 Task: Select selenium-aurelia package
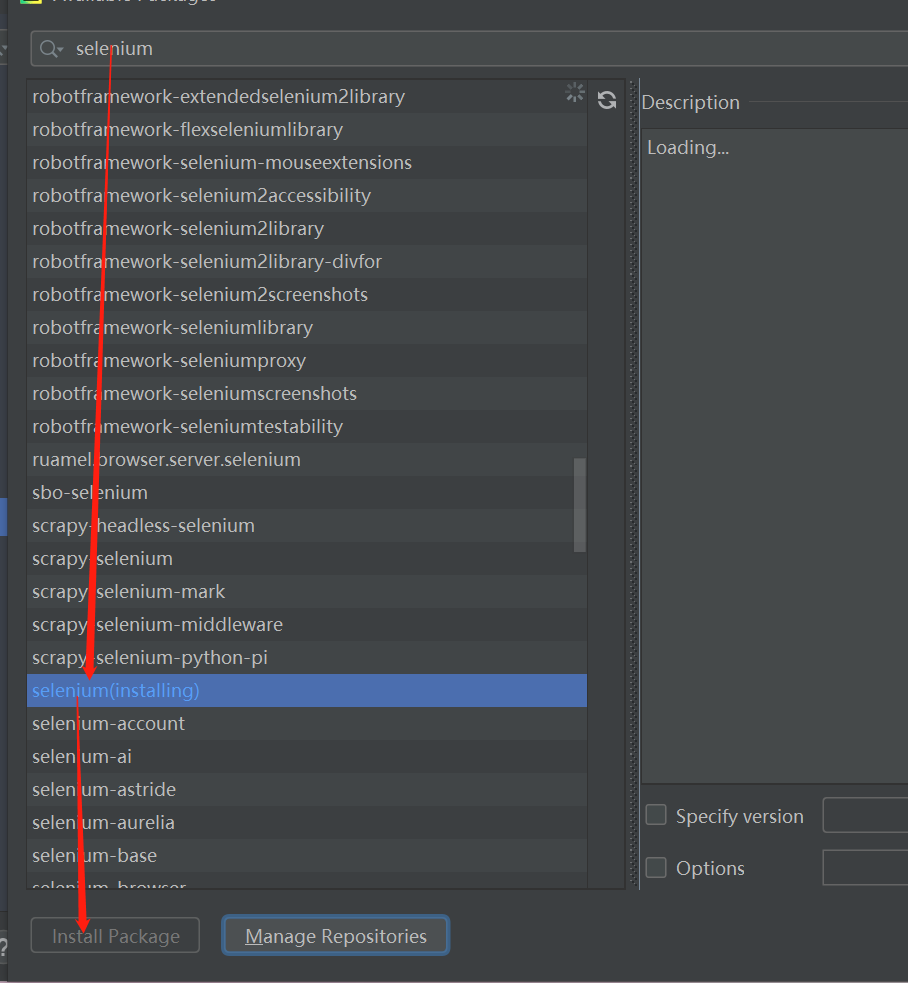click(x=307, y=823)
